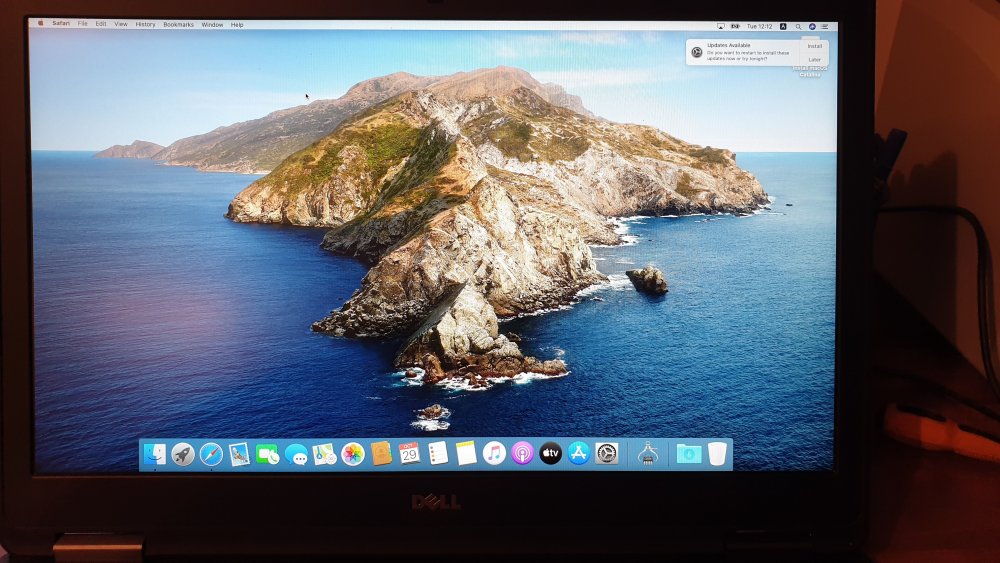Open the Apple menu

pyautogui.click(x=41, y=24)
